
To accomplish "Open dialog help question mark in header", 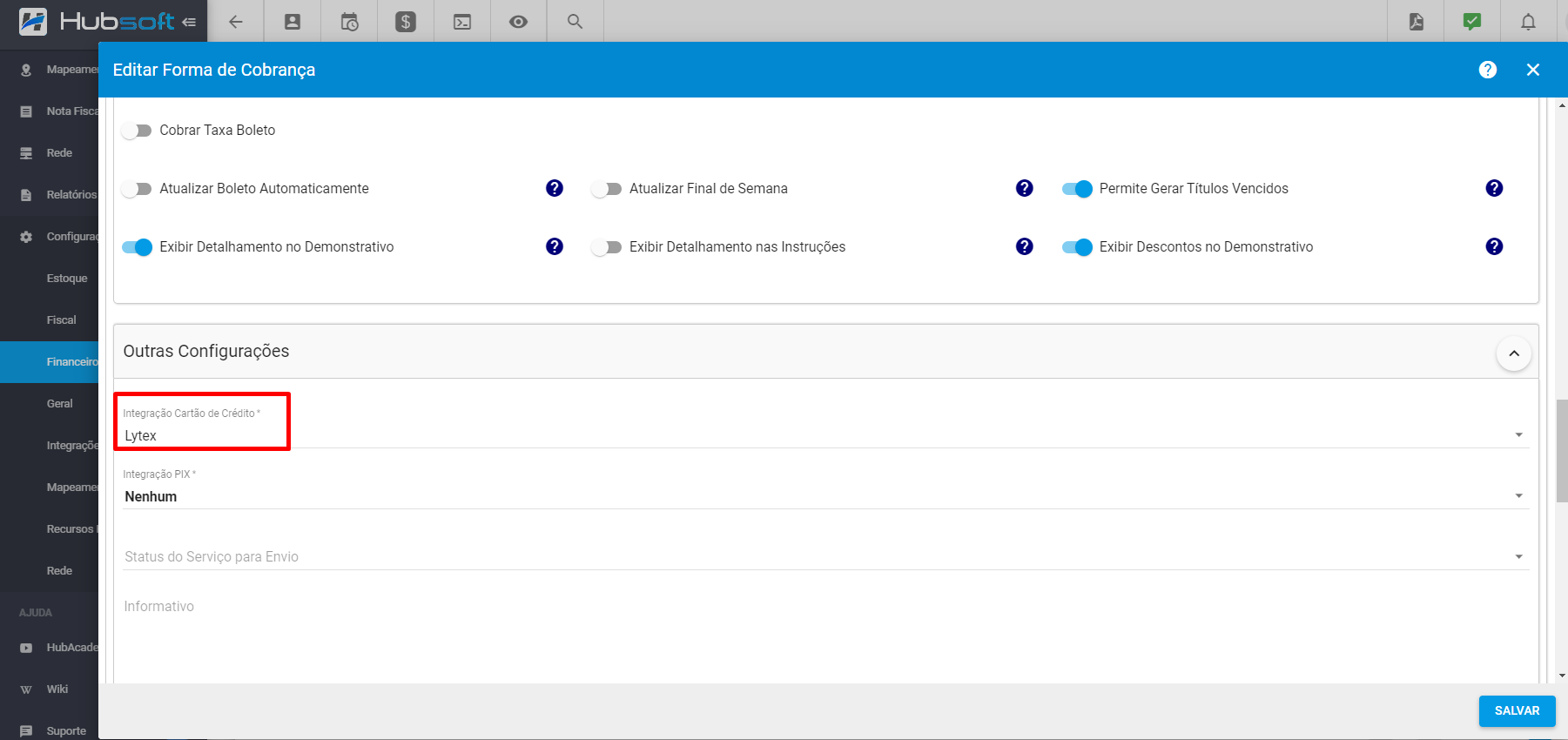I will click(1488, 70).
